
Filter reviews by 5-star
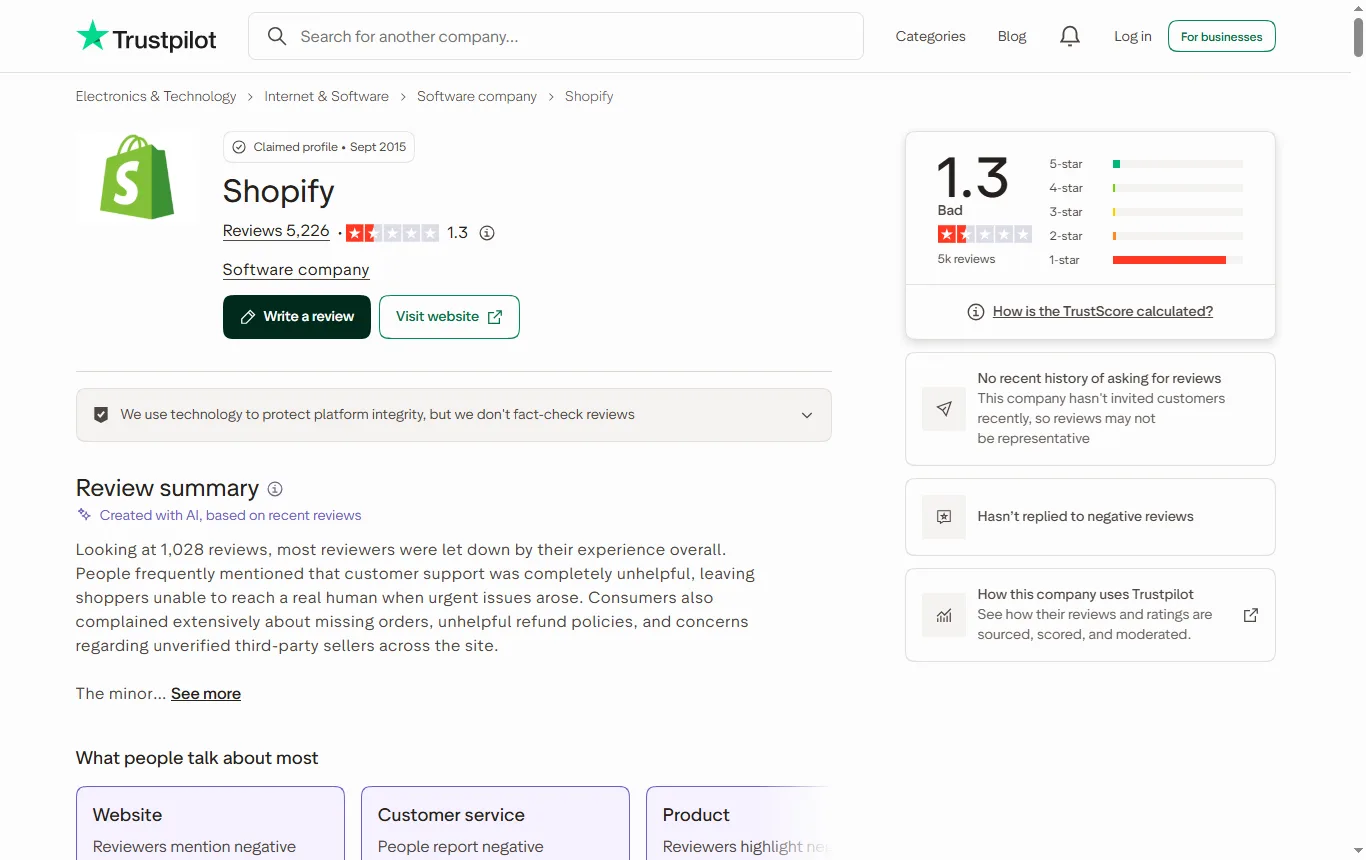pos(1146,164)
